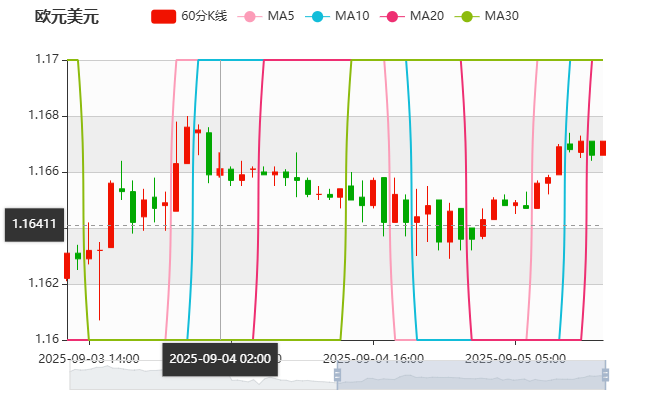The width and height of the screenshot is (670, 400).
Task: Toggle MA10 series by its text label
Action: pyautogui.click(x=352, y=17)
